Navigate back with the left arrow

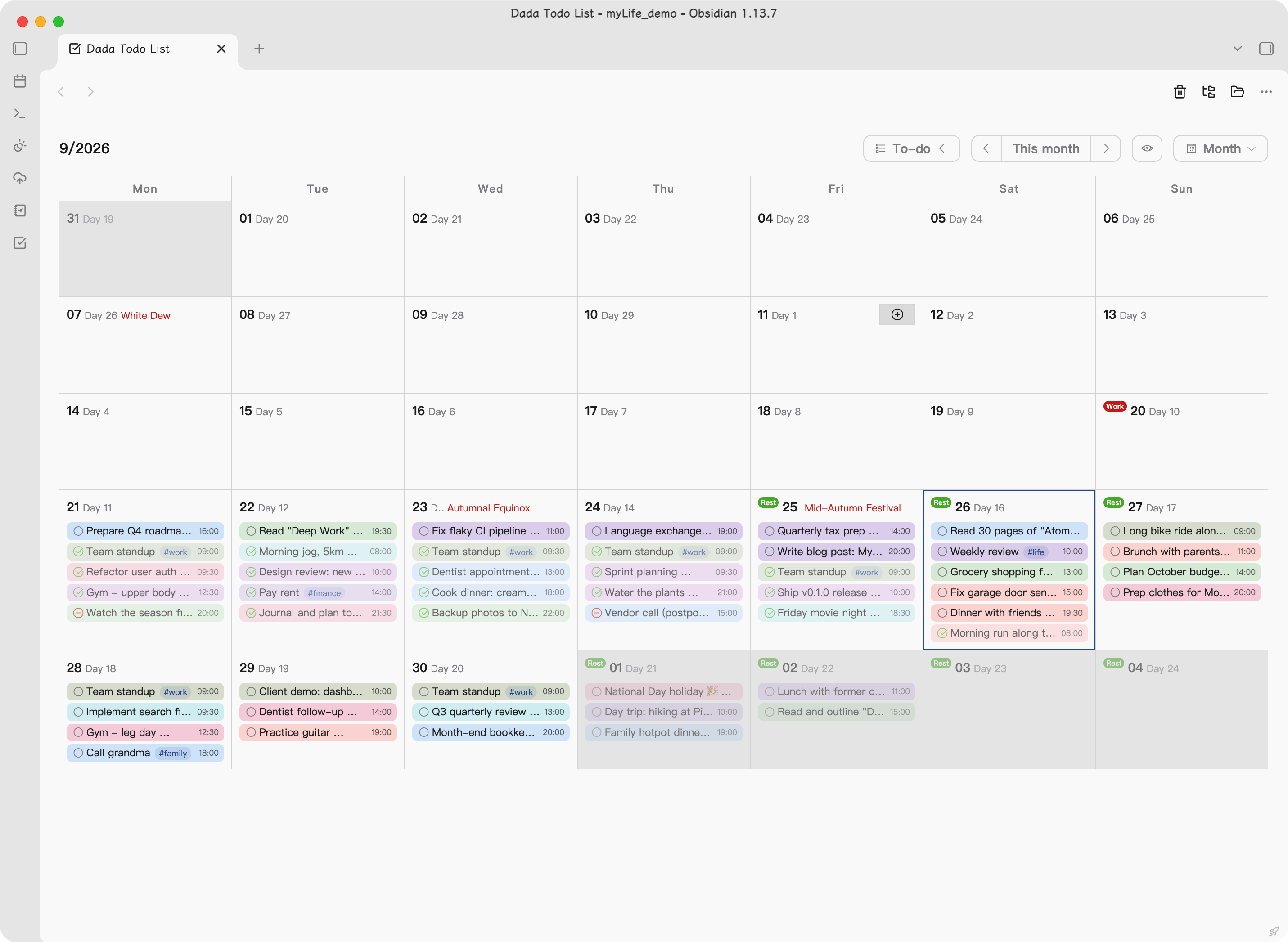[x=61, y=92]
